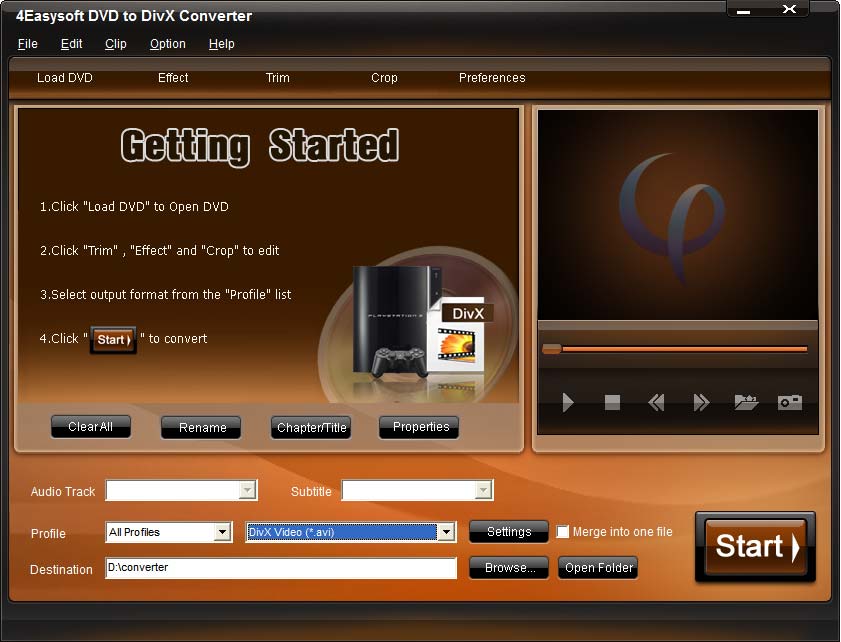Click the preview playback seek slider
The width and height of the screenshot is (841, 642).
tap(678, 349)
